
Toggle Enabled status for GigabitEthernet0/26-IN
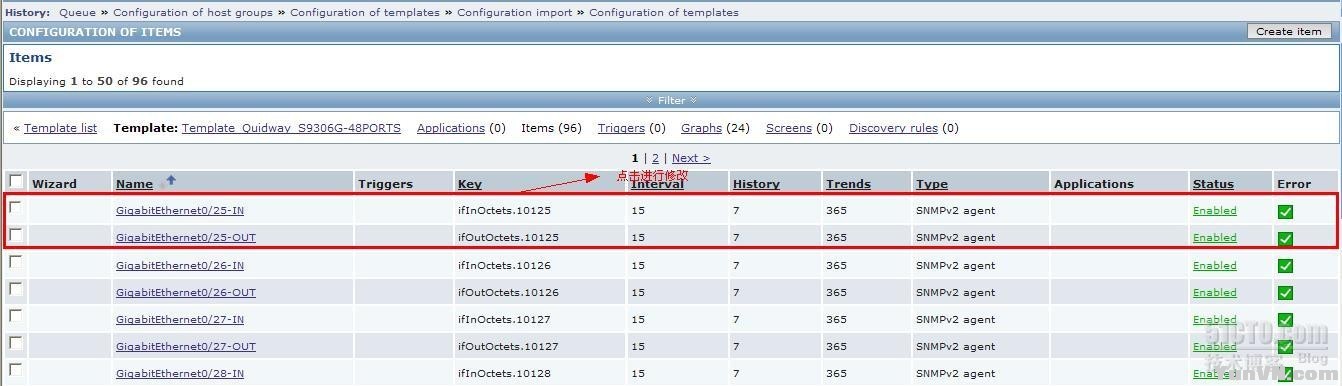click(1215, 266)
